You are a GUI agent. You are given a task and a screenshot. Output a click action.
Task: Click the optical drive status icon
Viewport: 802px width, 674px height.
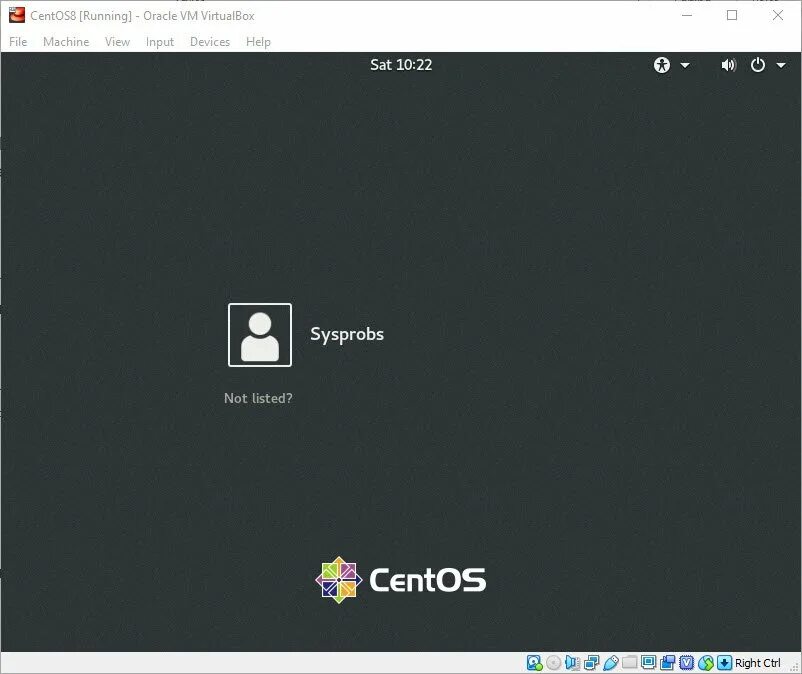tap(553, 663)
